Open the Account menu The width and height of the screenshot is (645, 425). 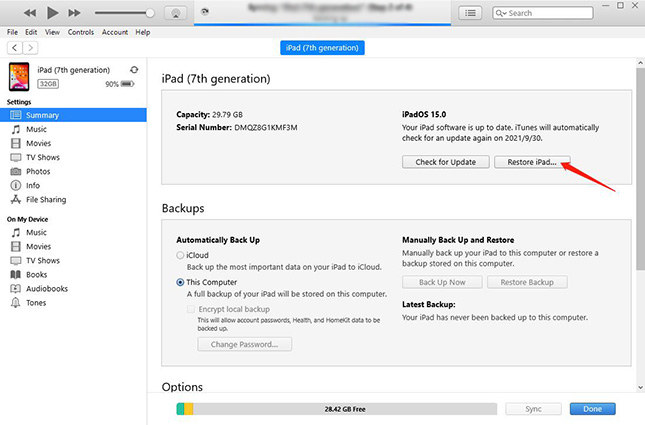pos(115,32)
